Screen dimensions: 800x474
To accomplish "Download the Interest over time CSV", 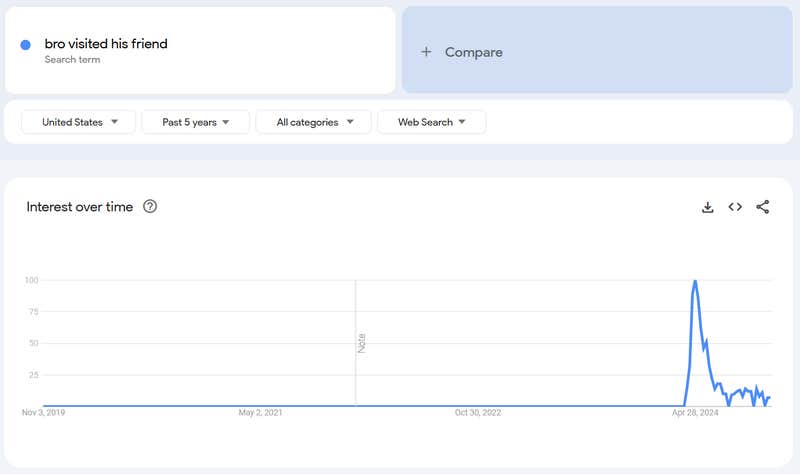I will click(708, 207).
